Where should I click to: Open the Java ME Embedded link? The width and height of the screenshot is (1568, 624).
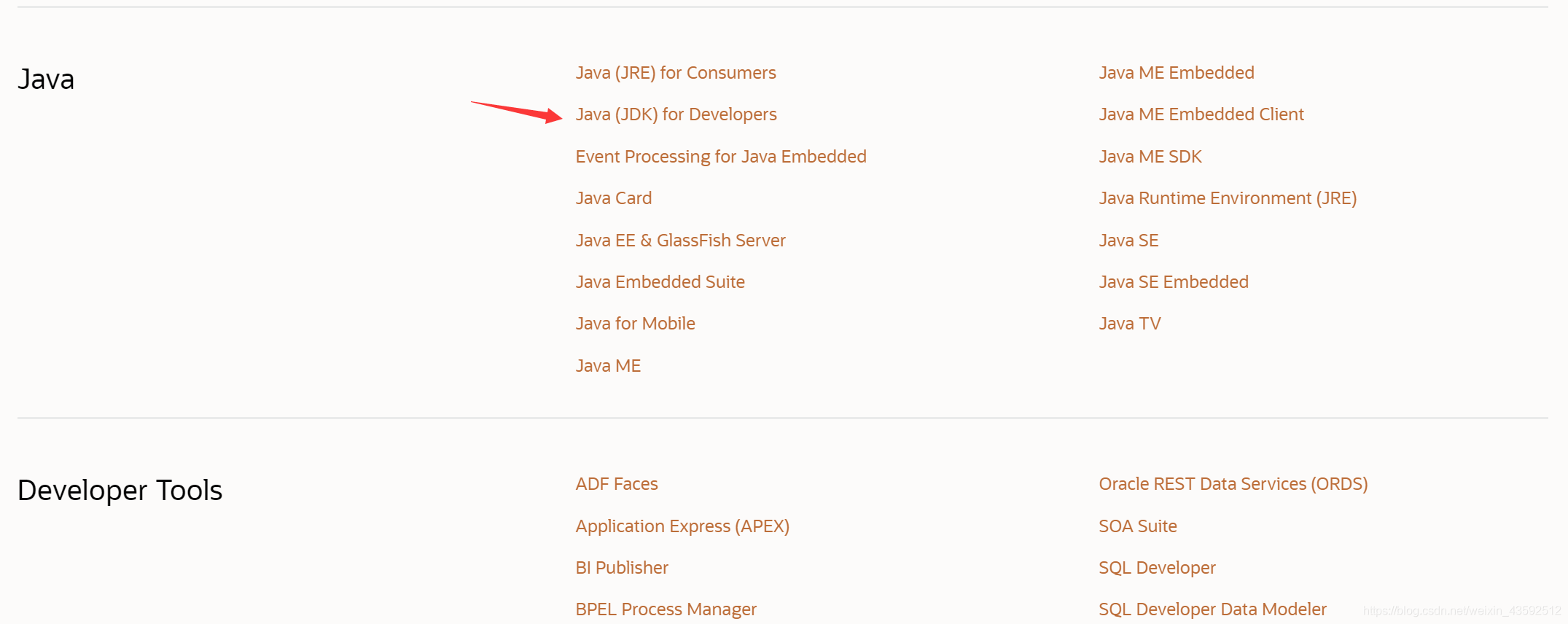(1177, 73)
